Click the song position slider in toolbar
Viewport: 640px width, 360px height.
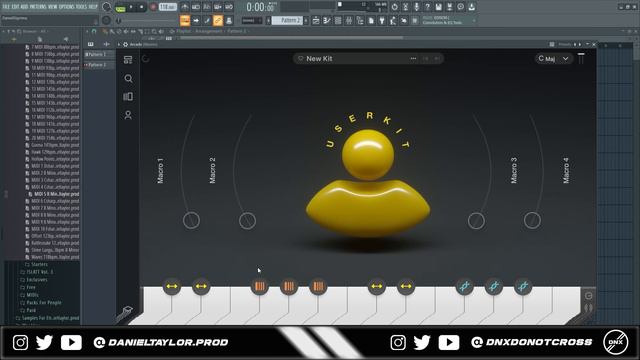(x=147, y=20)
